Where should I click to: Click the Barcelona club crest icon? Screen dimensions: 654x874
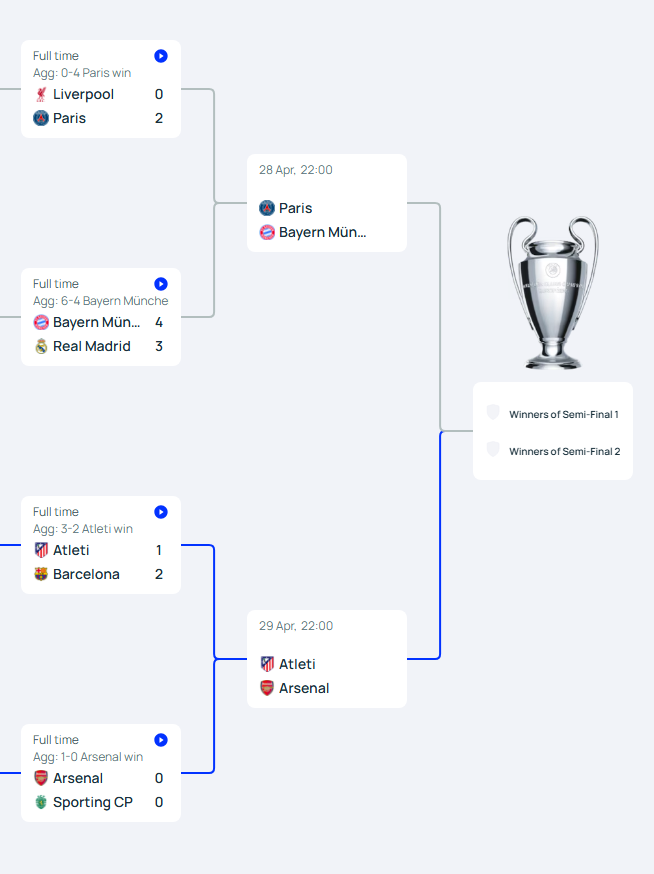click(x=41, y=574)
